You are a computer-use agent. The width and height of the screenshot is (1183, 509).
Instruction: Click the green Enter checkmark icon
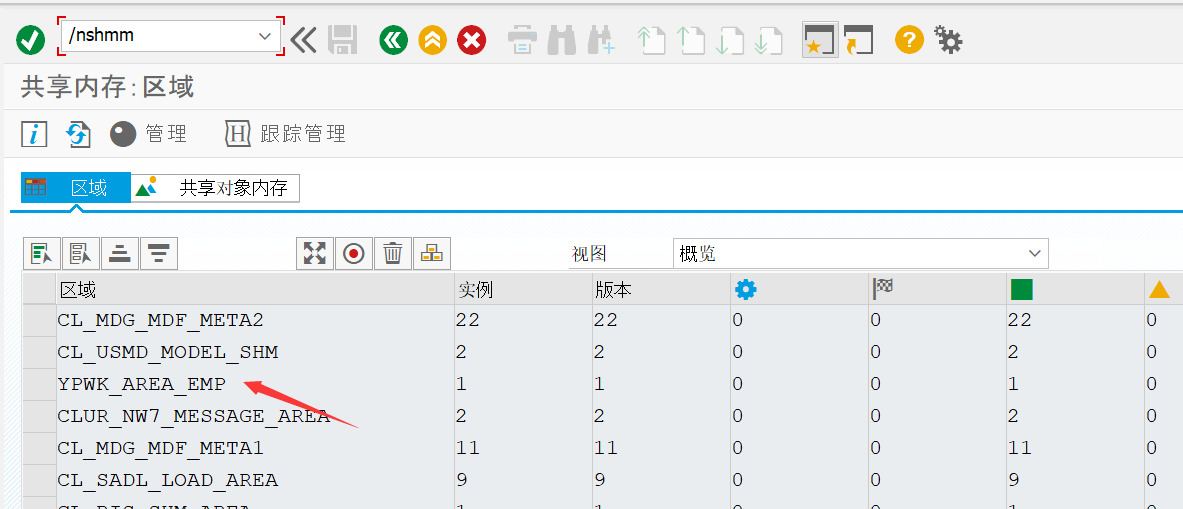point(31,39)
